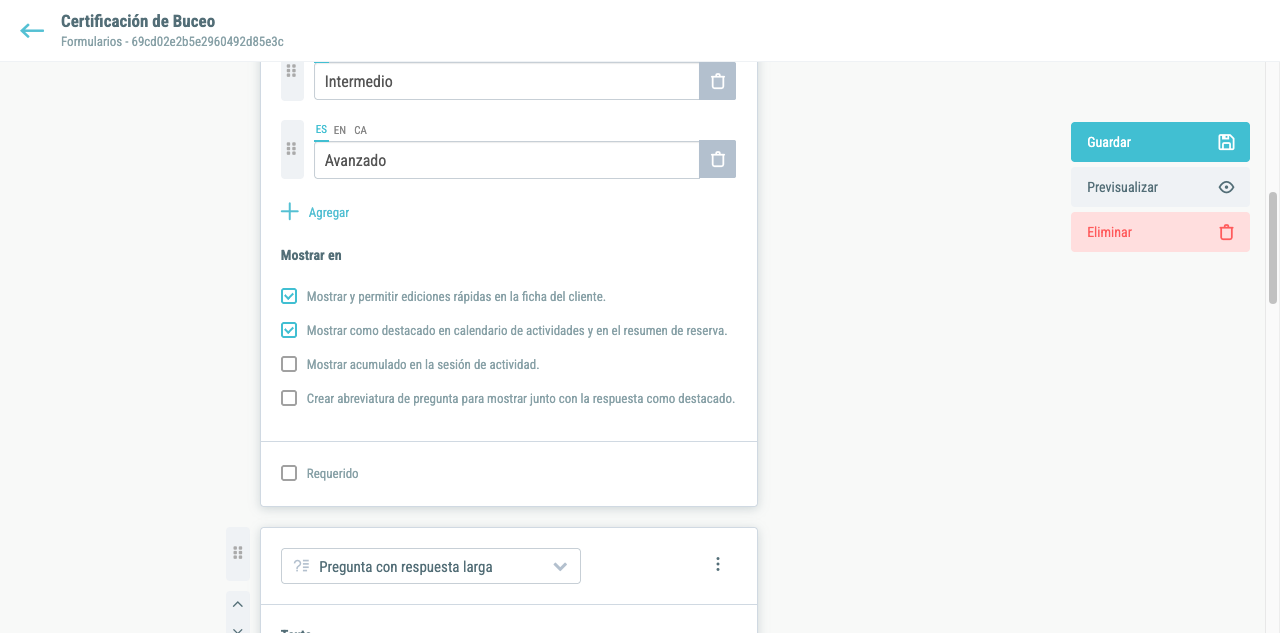This screenshot has height=633, width=1280.
Task: Check the Requerido checkbox
Action: [x=289, y=473]
